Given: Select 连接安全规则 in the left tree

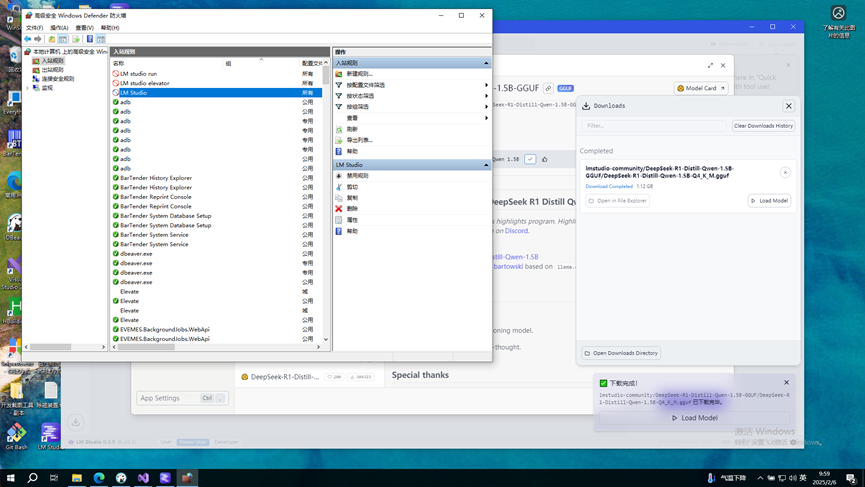Looking at the screenshot, I should click(x=57, y=79).
